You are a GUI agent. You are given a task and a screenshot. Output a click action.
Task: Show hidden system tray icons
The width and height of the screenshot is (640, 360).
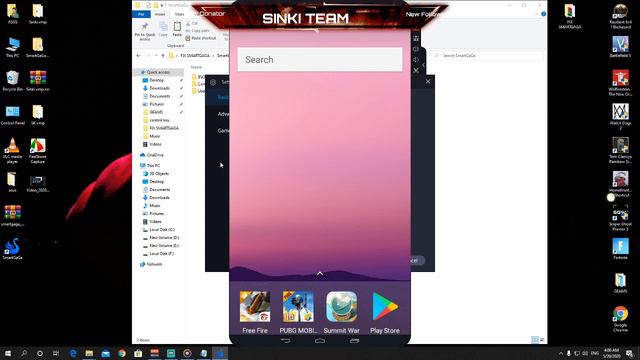560,353
